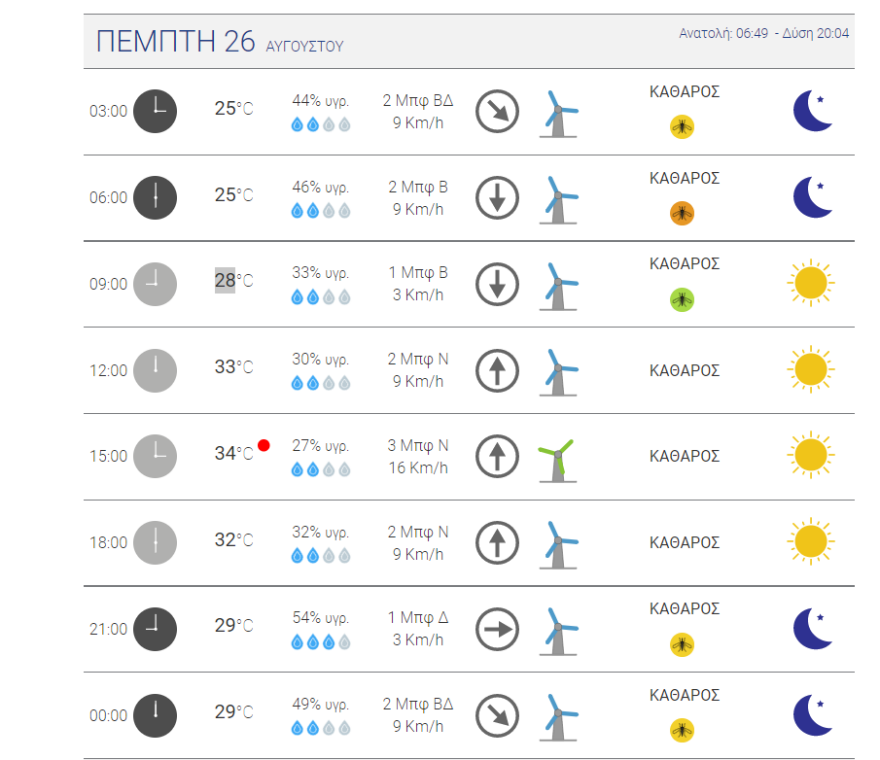Select the mosquito activity icon at 09:00
The image size is (880, 760).
(681, 297)
